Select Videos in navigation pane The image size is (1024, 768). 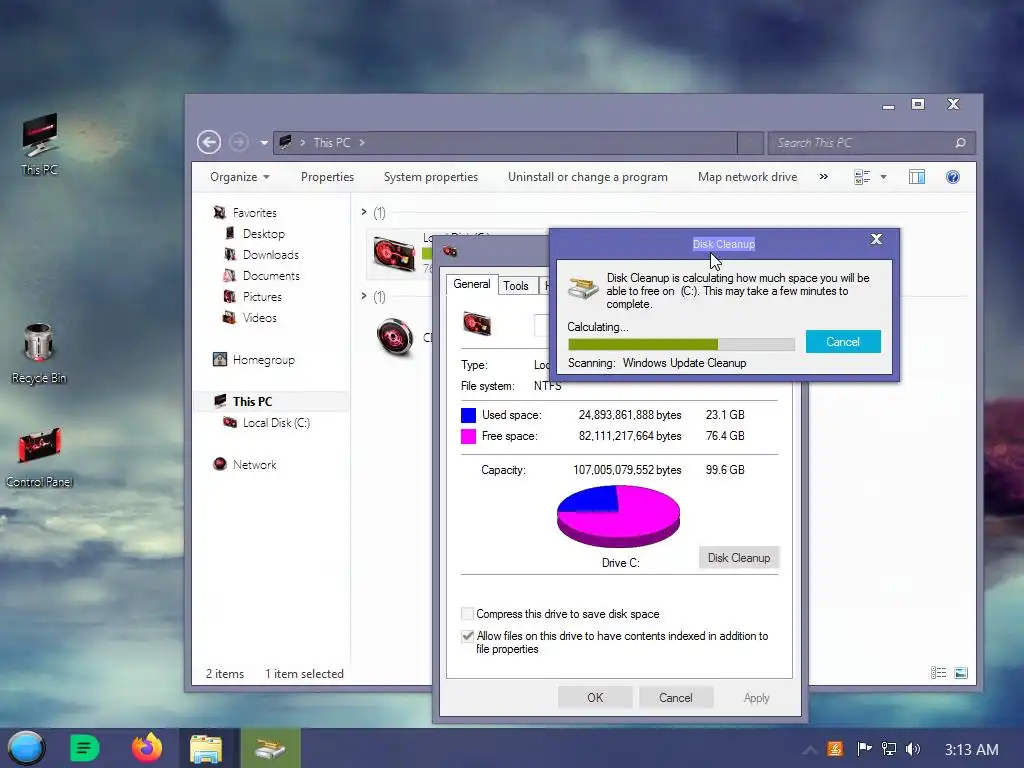coord(259,317)
